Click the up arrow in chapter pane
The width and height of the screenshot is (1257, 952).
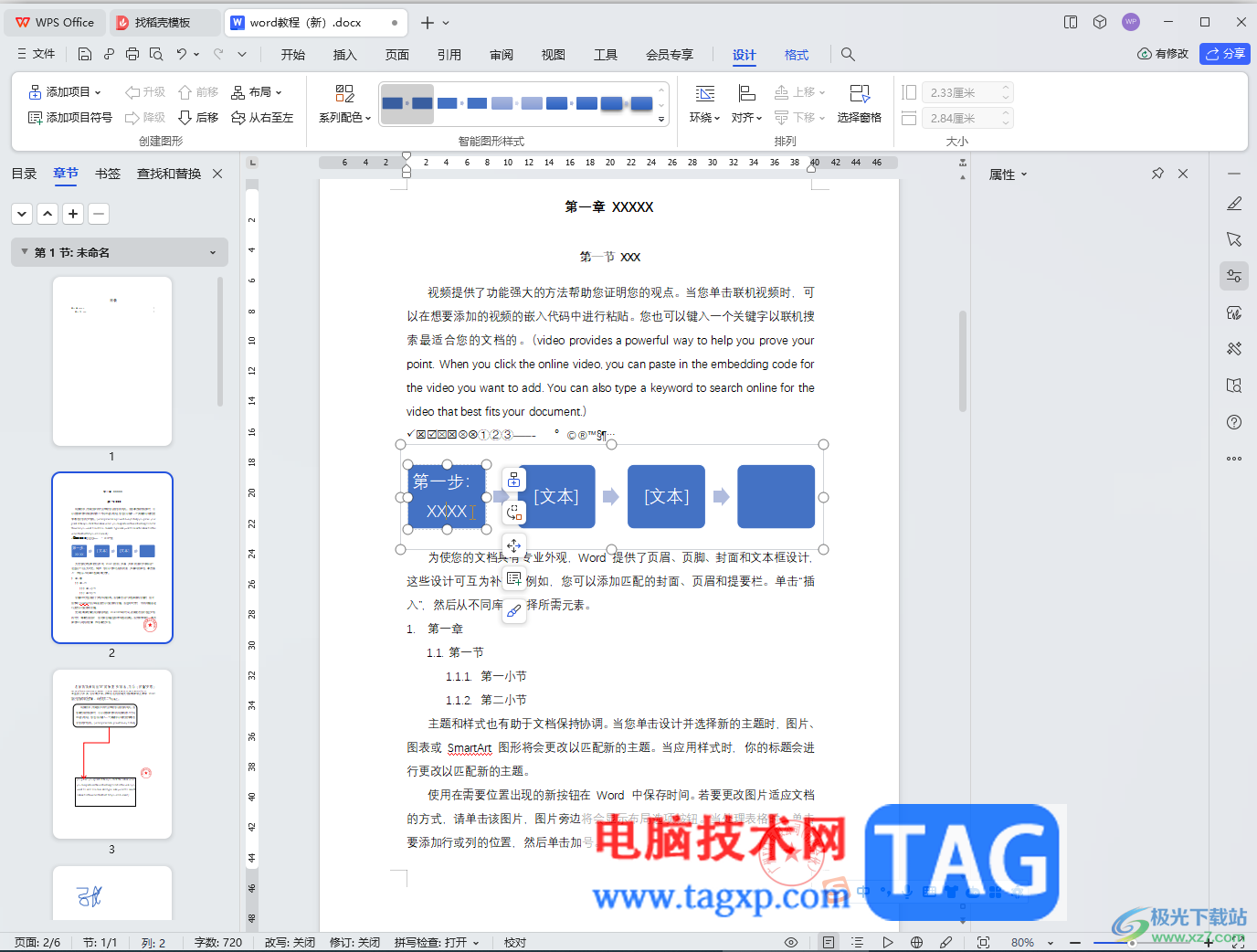48,214
